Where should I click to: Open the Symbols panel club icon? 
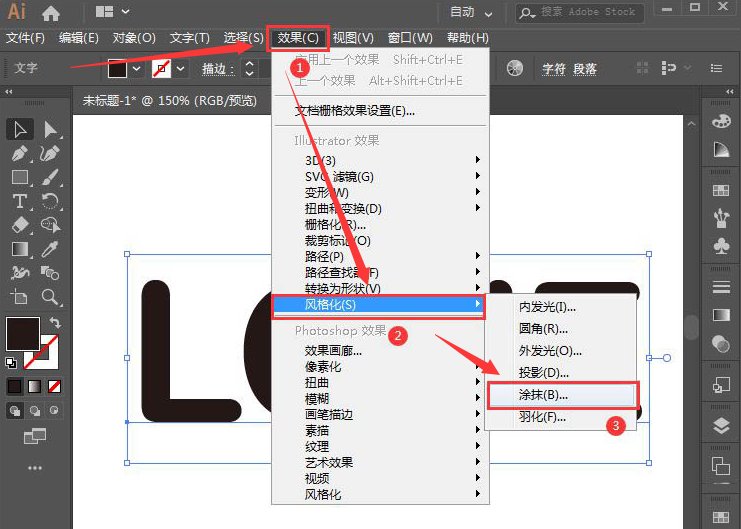(x=721, y=246)
